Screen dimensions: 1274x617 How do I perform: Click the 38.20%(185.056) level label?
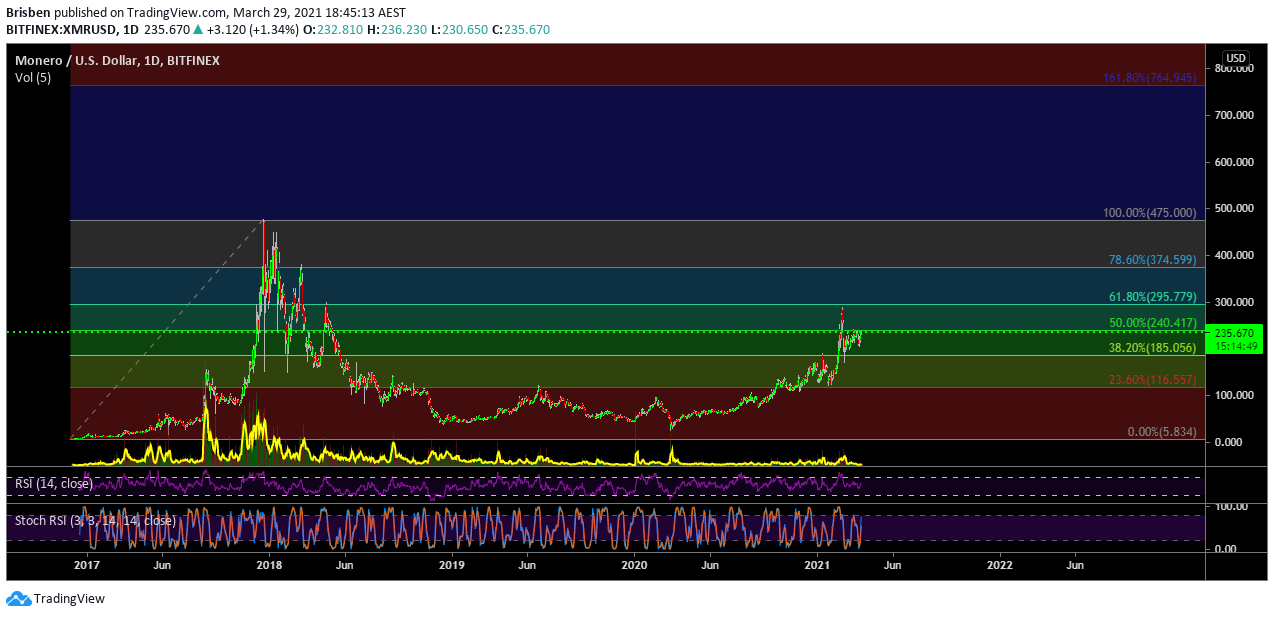(1152, 348)
